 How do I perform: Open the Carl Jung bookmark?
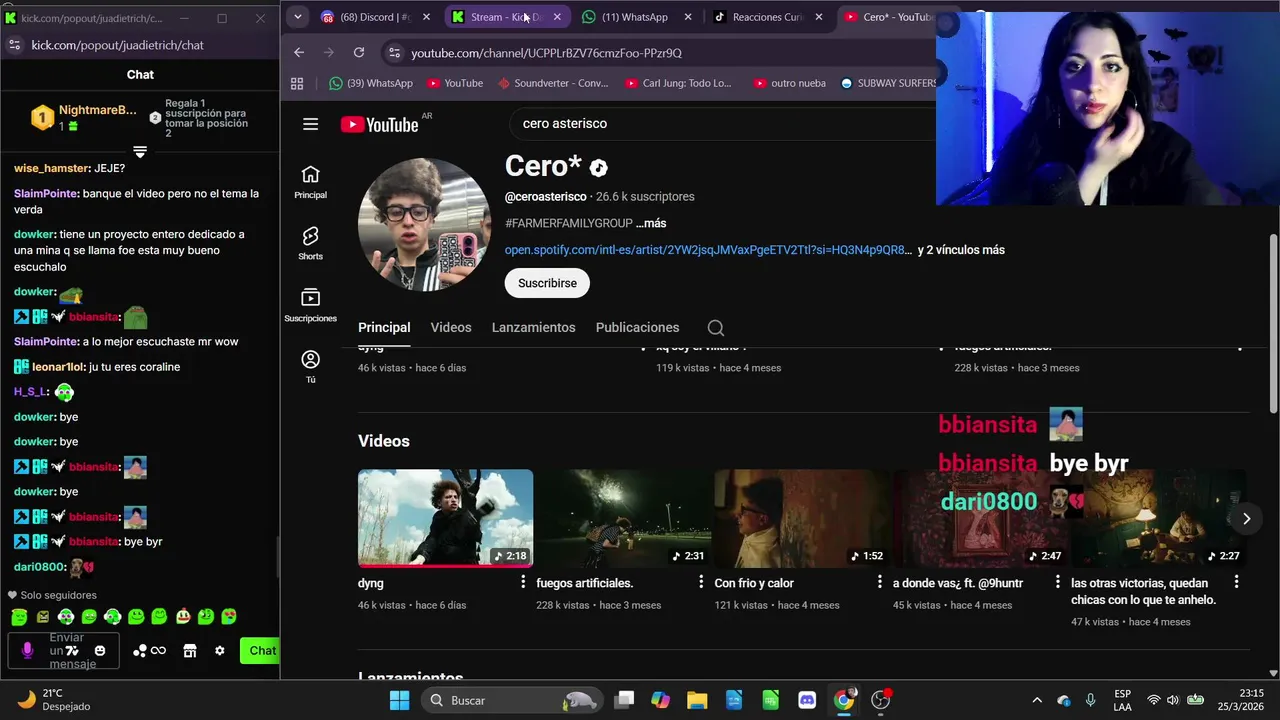(x=679, y=83)
